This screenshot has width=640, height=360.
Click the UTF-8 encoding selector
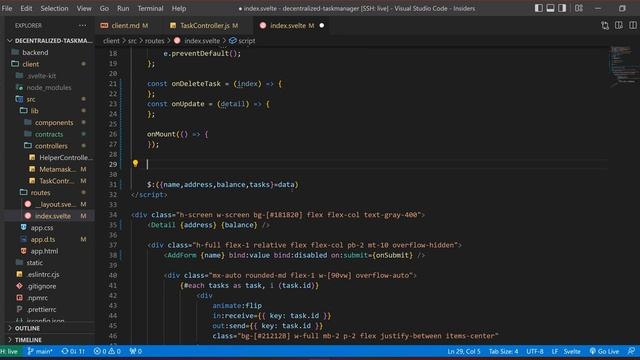coord(535,351)
